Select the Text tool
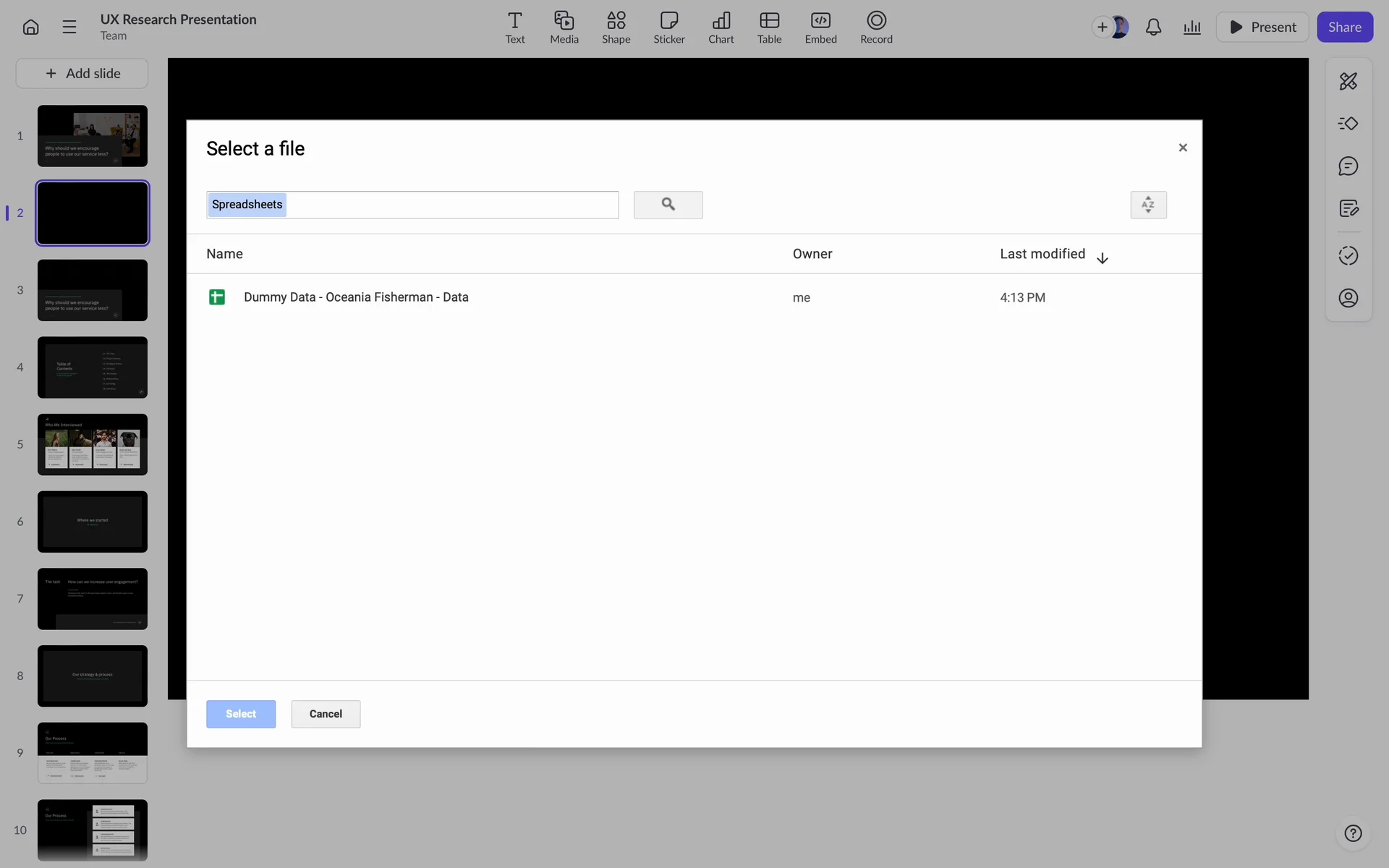 514,27
